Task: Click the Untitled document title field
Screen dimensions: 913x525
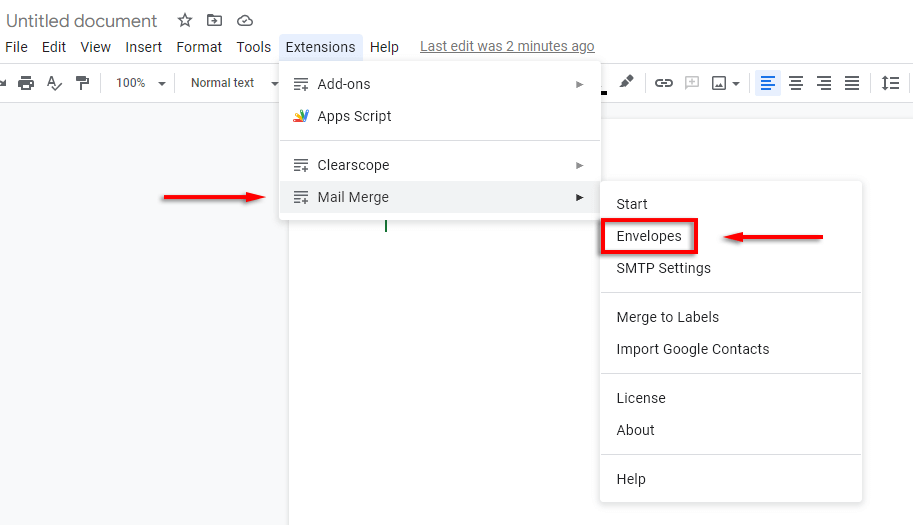Action: 82,21
